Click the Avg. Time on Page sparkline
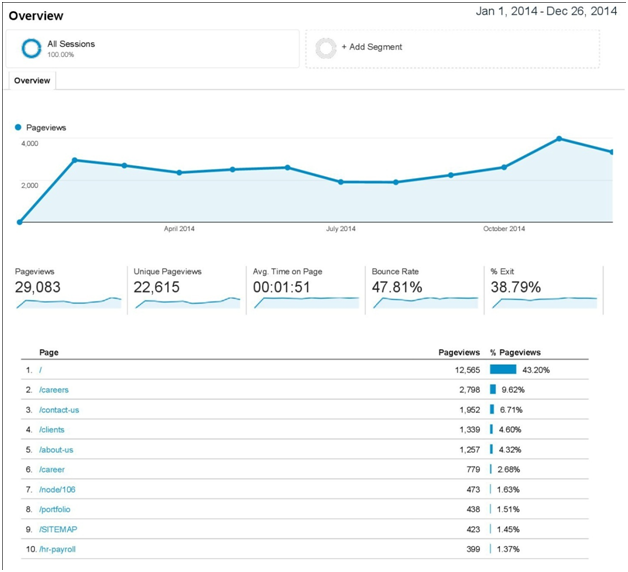This screenshot has height=572, width=628. pyautogui.click(x=306, y=303)
